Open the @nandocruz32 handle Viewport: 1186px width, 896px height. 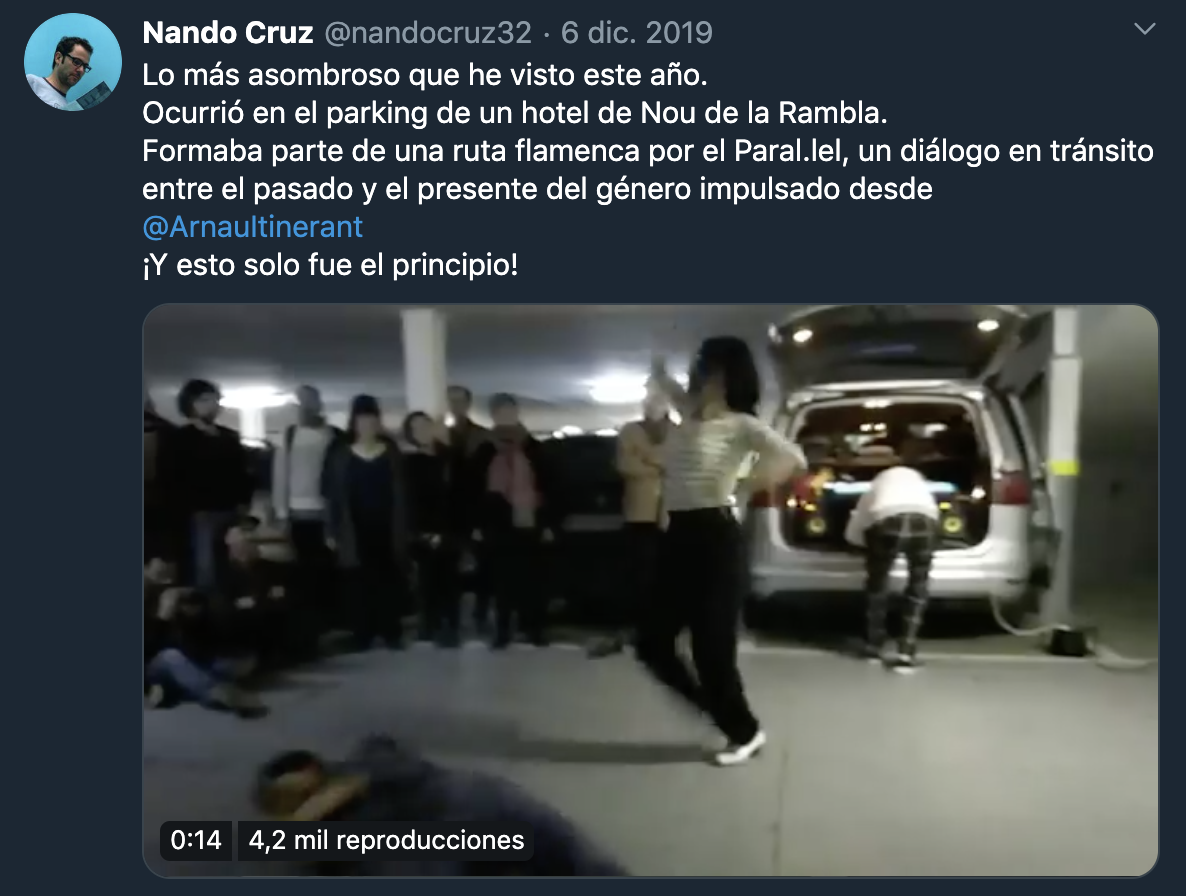[x=428, y=33]
